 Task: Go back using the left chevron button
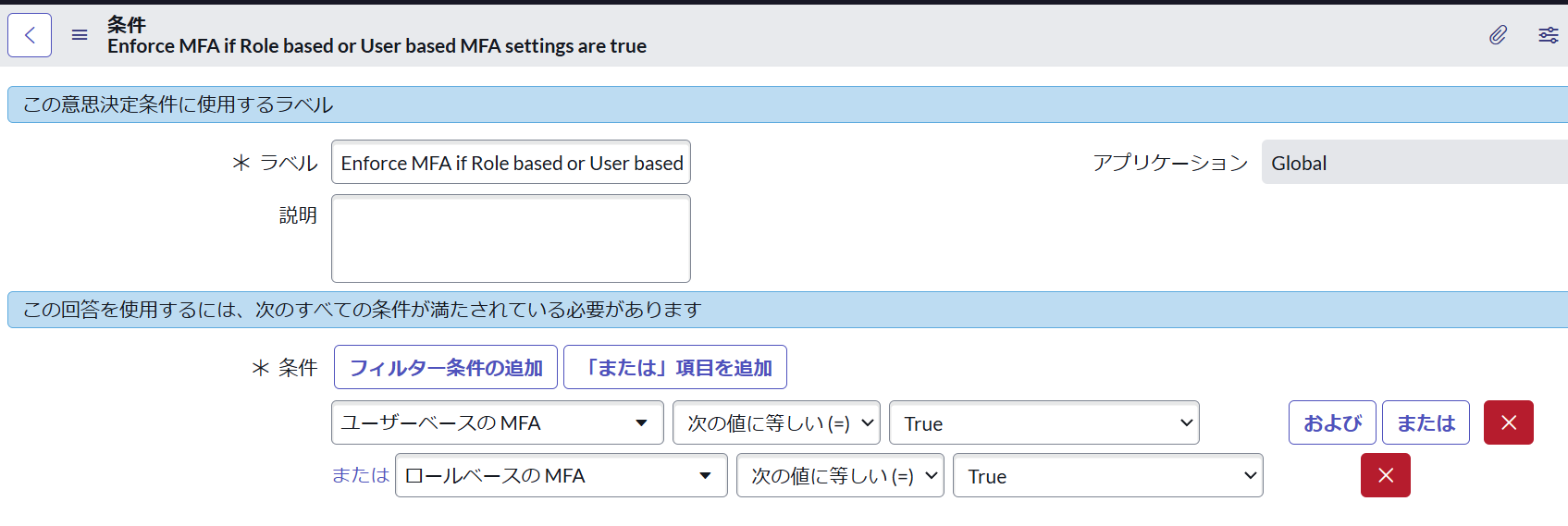tap(30, 35)
